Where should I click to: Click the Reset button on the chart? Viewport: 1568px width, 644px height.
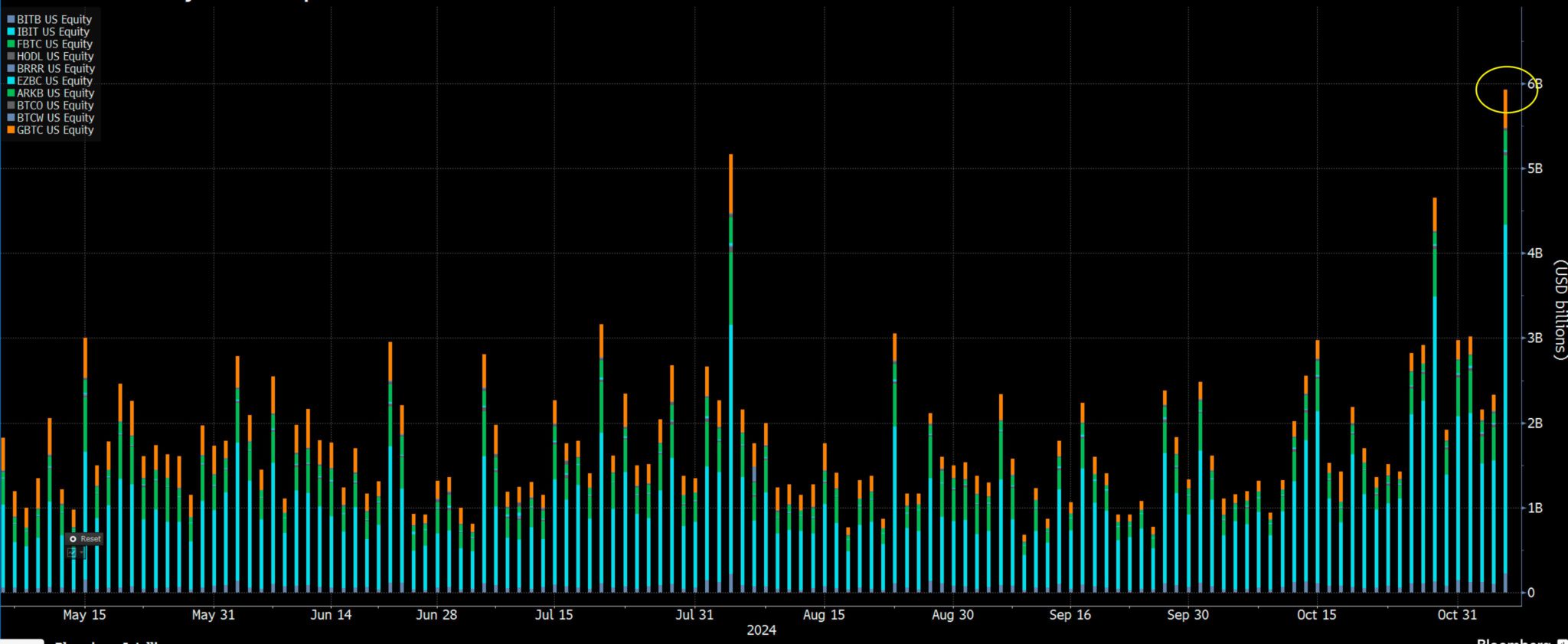point(84,539)
